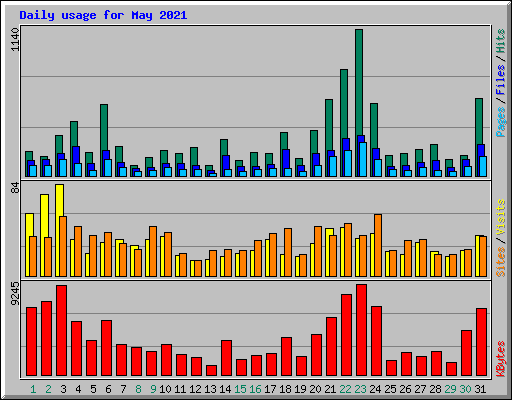Click day 4 on the x-axis
This screenshot has width=512, height=400.
point(78,389)
